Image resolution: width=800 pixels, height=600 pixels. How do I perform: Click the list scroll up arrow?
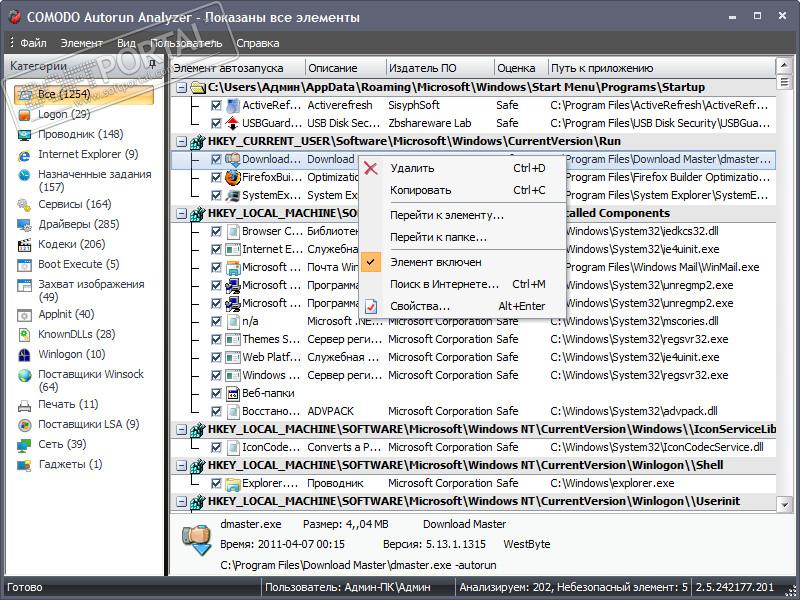coord(784,65)
